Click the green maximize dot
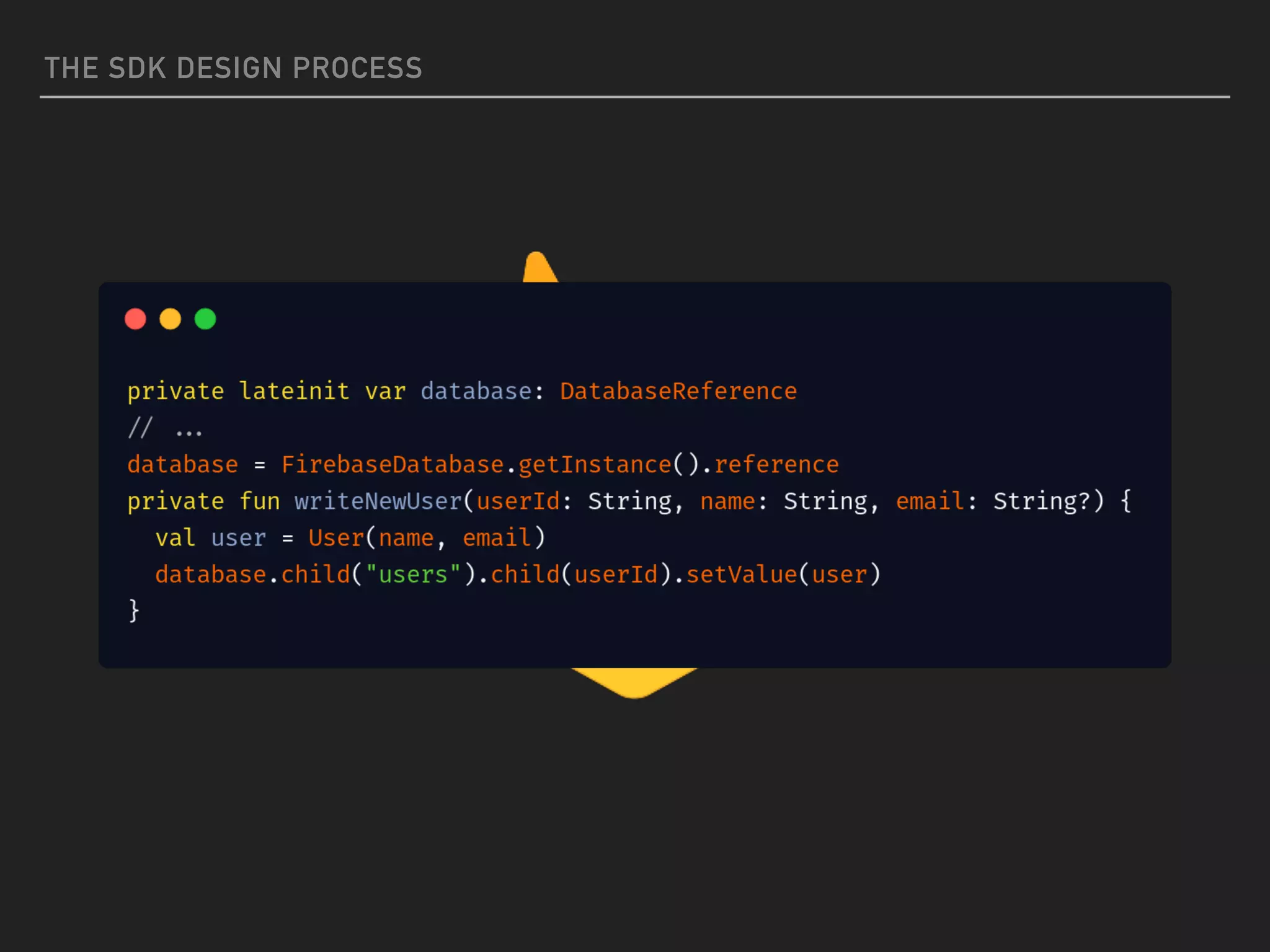Viewport: 1270px width, 952px height. 205,319
